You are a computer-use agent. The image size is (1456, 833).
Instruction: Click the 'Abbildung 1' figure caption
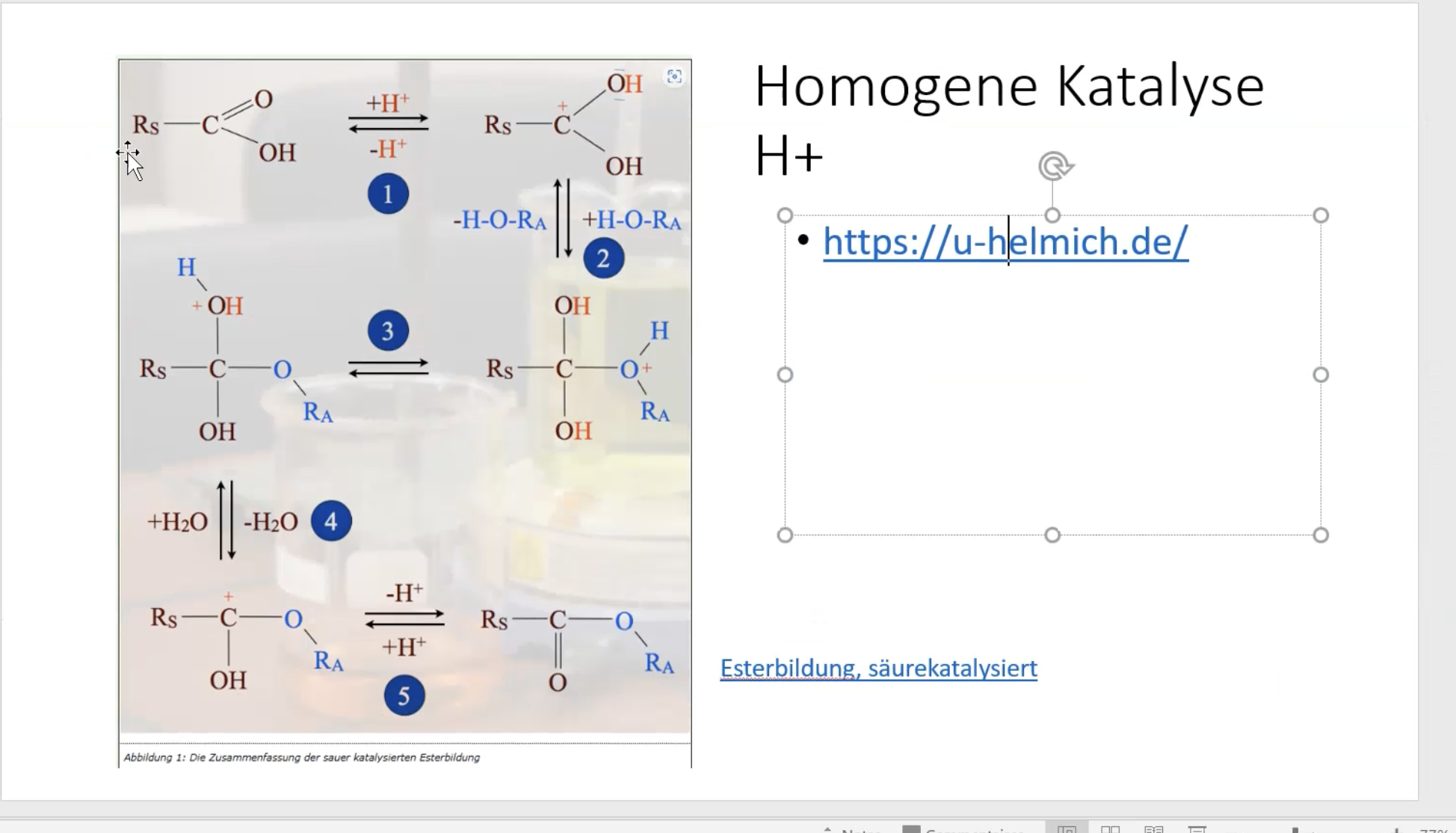[301, 757]
